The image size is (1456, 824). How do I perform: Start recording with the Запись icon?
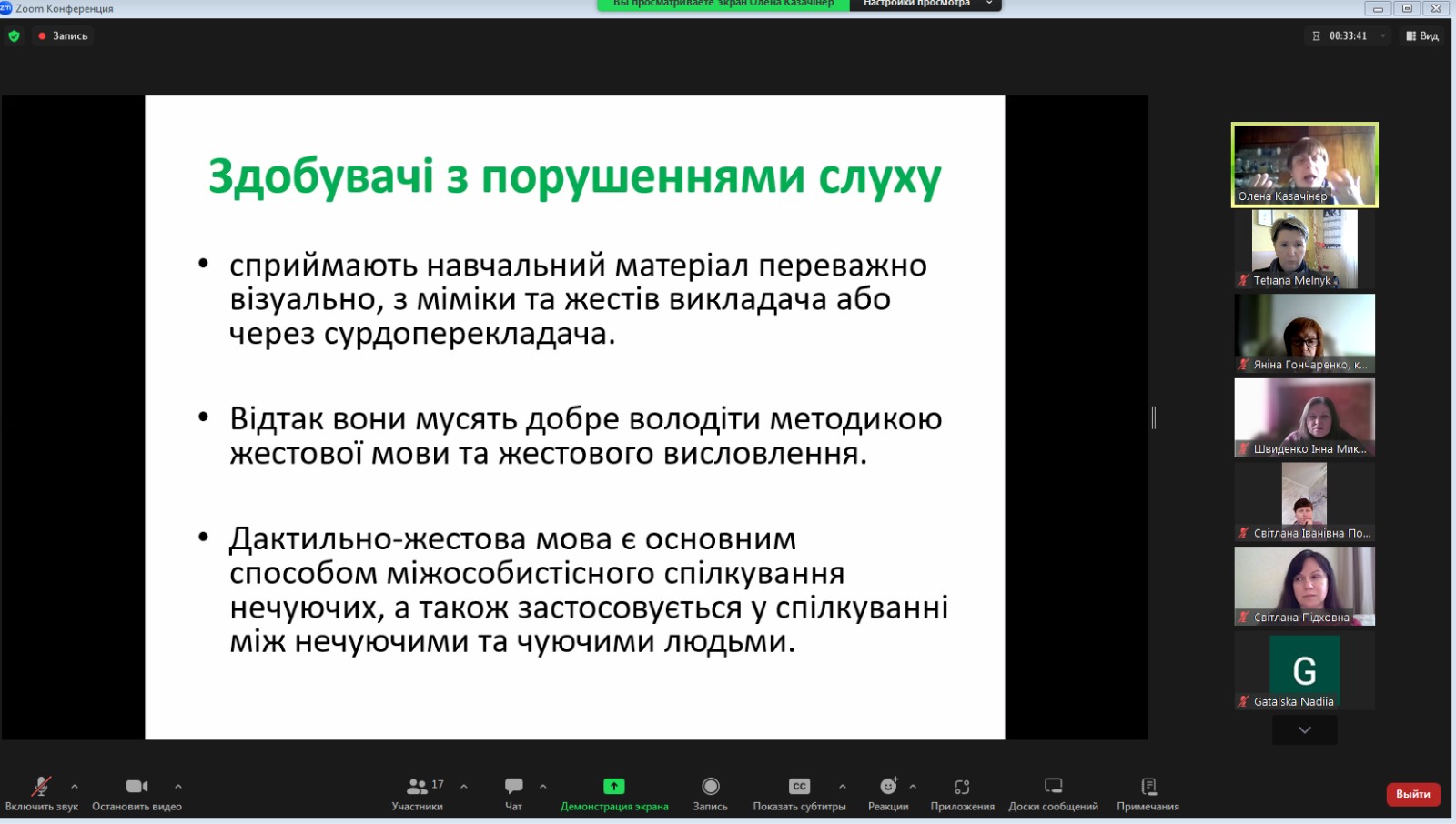tap(711, 787)
